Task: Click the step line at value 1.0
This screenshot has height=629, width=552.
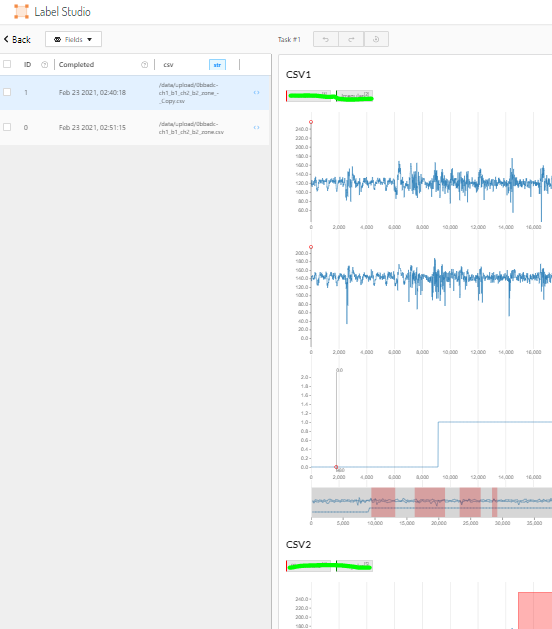Action: click(x=495, y=422)
